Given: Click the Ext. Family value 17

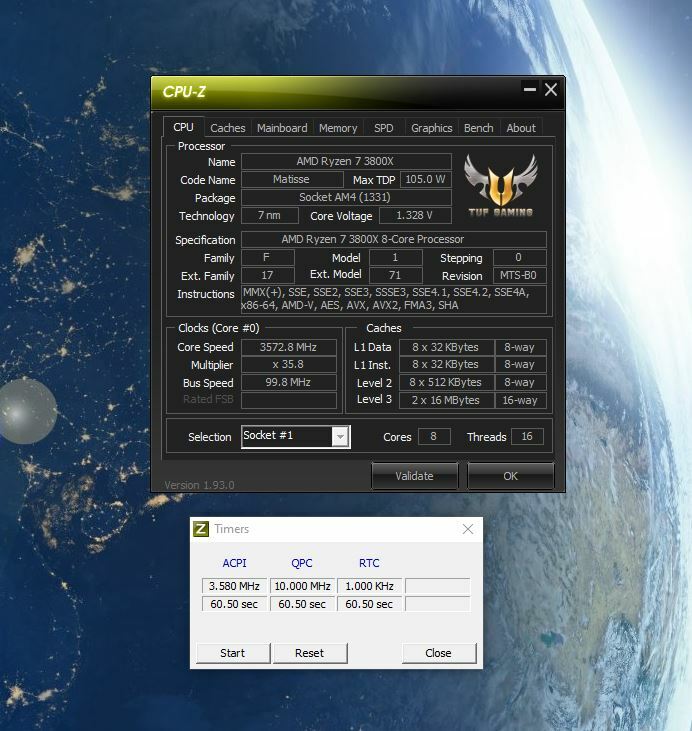Looking at the screenshot, I should click(x=267, y=275).
